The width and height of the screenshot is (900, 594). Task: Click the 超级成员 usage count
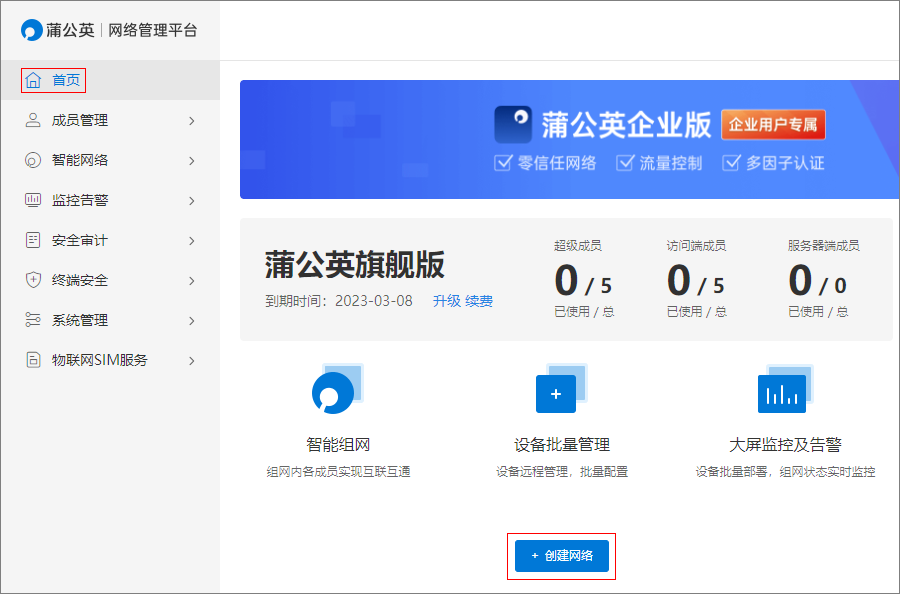pos(583,281)
